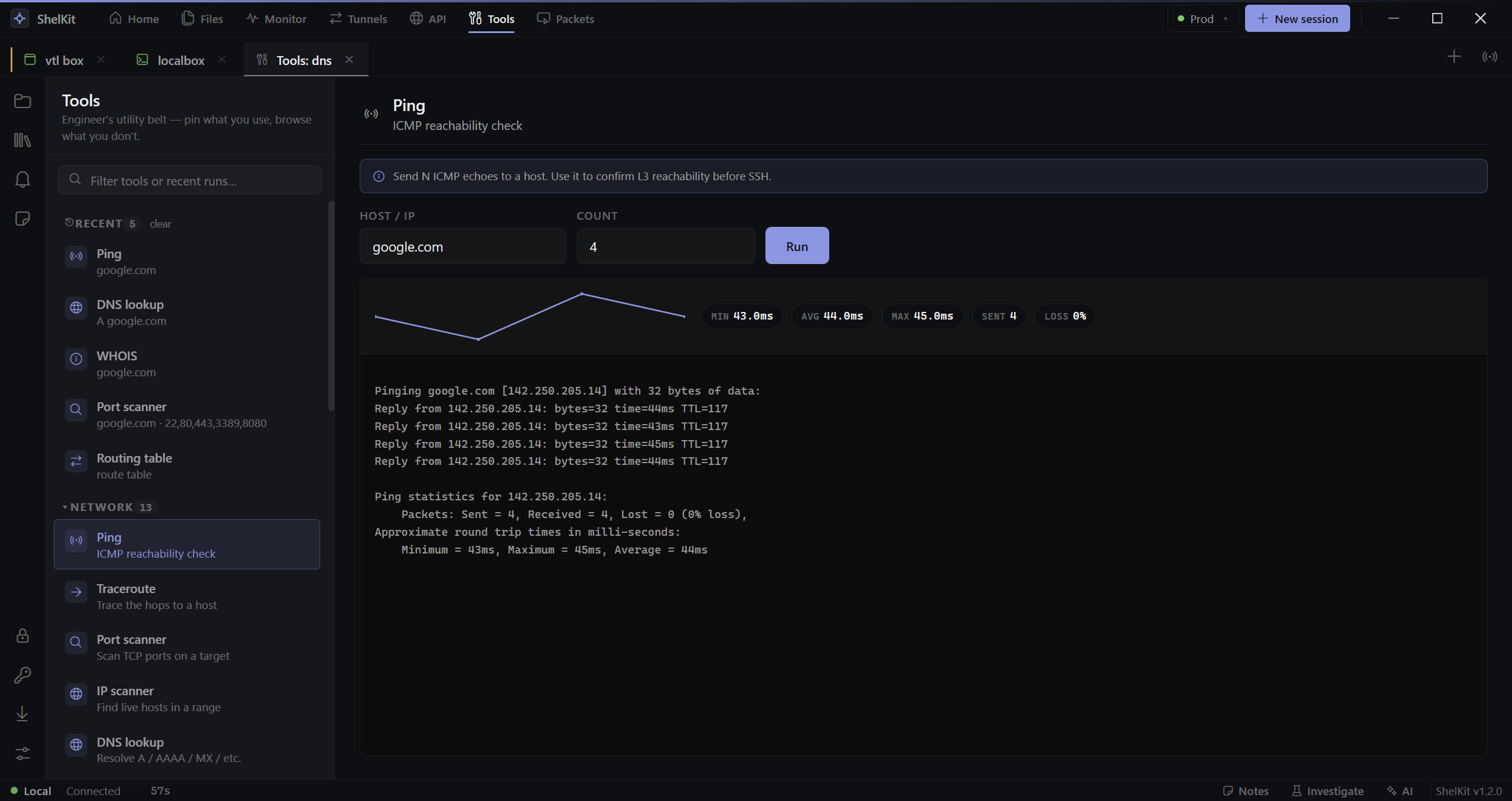Screen dimensions: 1512x801
Task: Click the search magnifier in filter box
Action: (x=75, y=179)
